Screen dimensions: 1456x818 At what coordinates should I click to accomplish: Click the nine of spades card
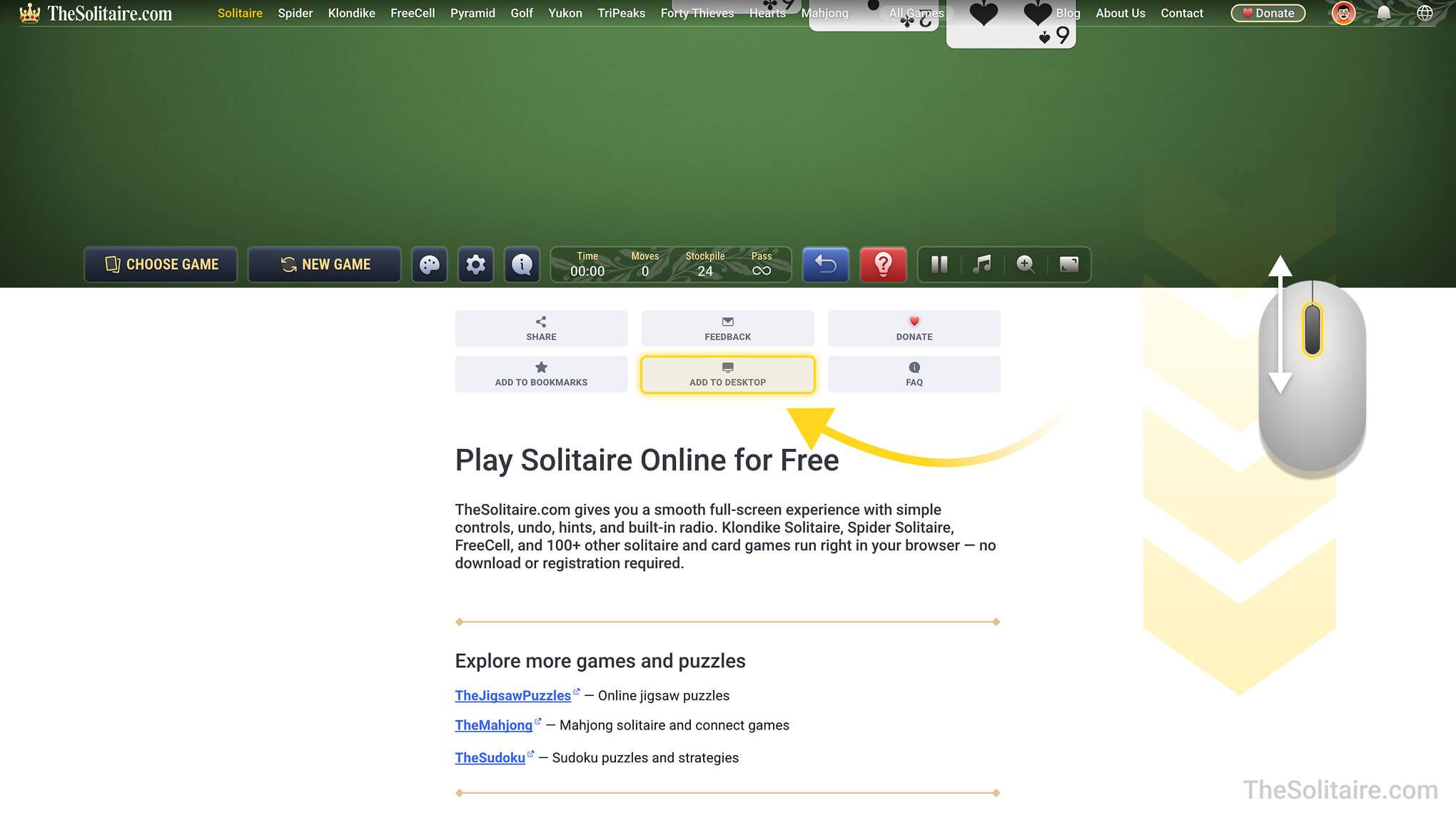[1011, 24]
